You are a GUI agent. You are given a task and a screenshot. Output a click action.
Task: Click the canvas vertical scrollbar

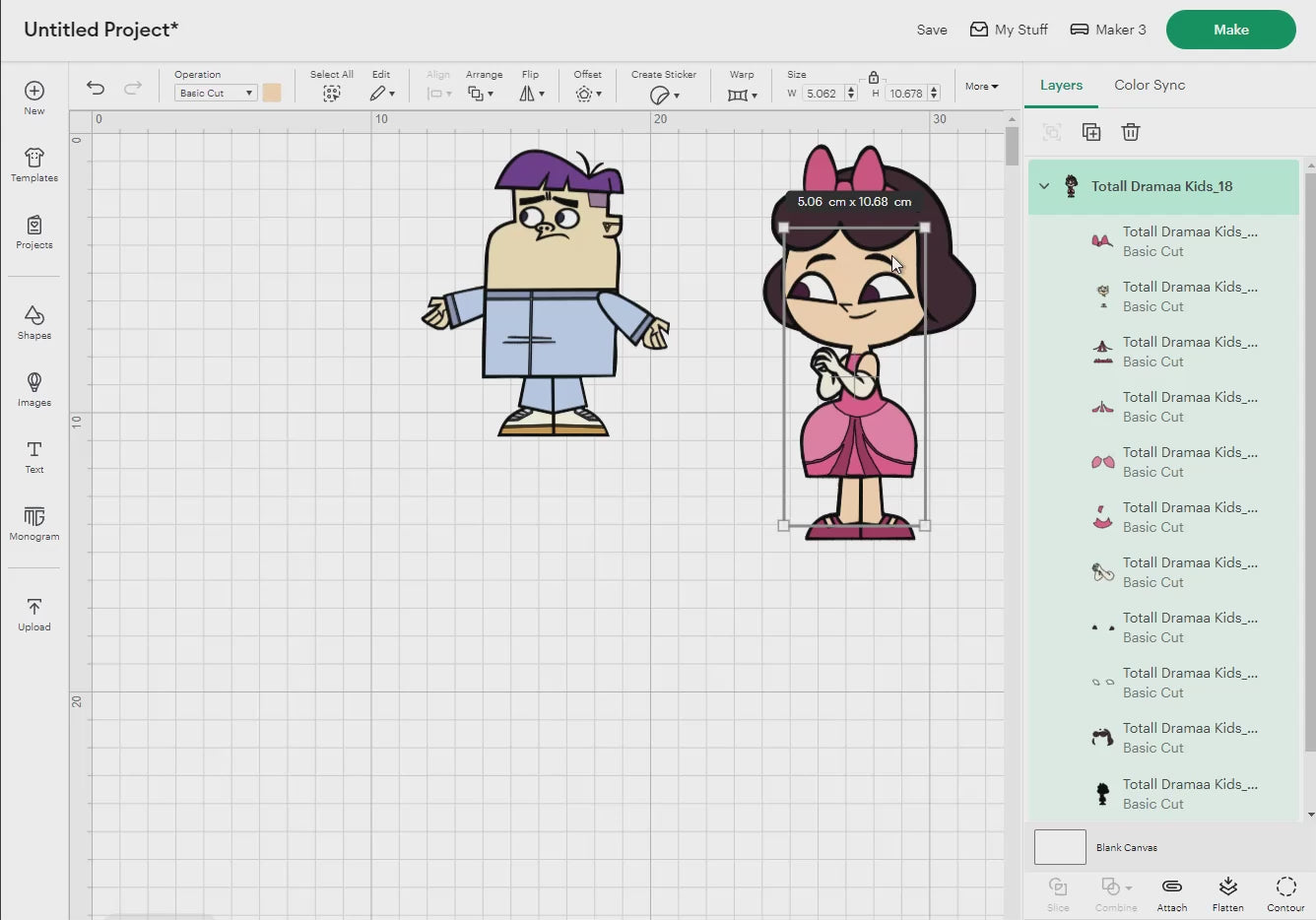click(x=1013, y=147)
